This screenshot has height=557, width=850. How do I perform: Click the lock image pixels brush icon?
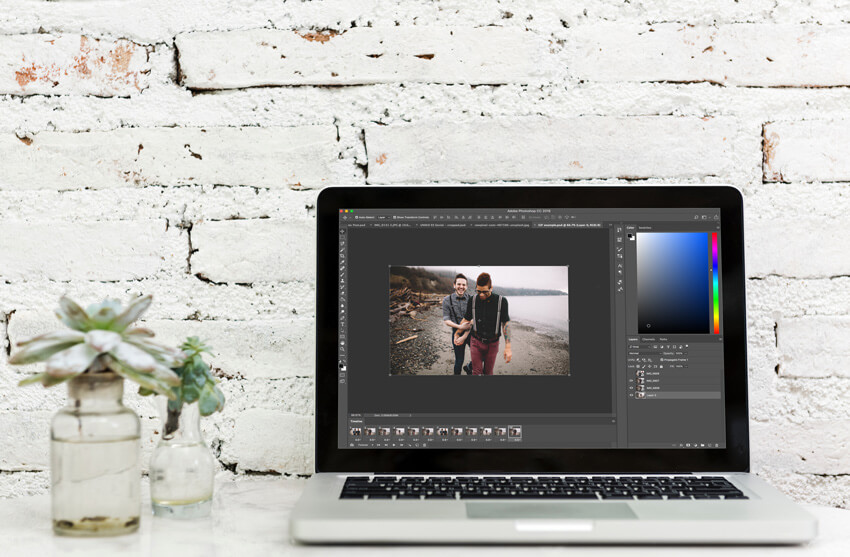click(x=644, y=365)
